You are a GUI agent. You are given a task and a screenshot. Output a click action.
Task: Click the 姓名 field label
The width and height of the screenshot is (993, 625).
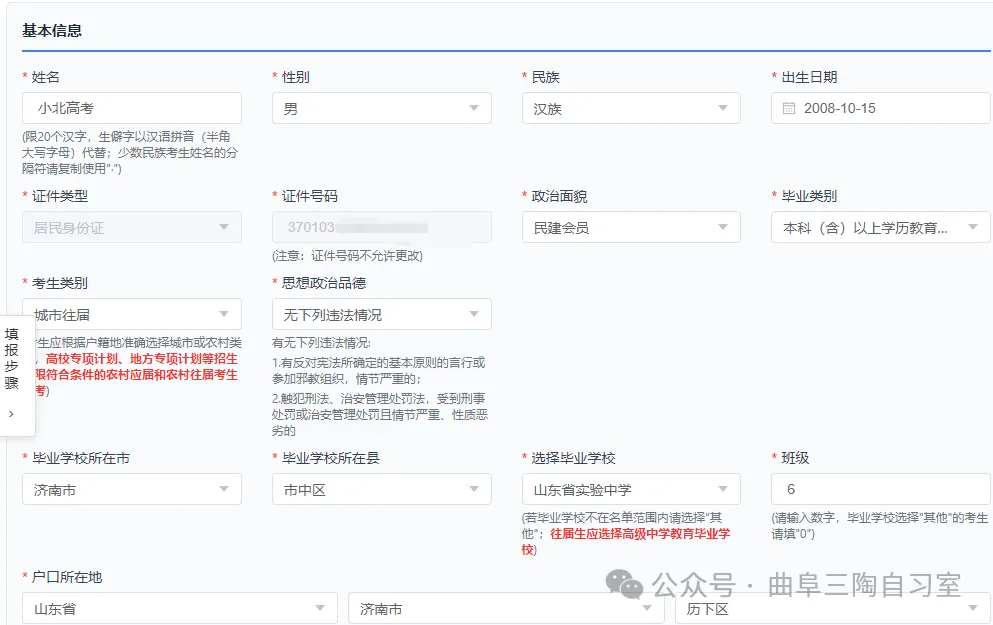point(46,77)
